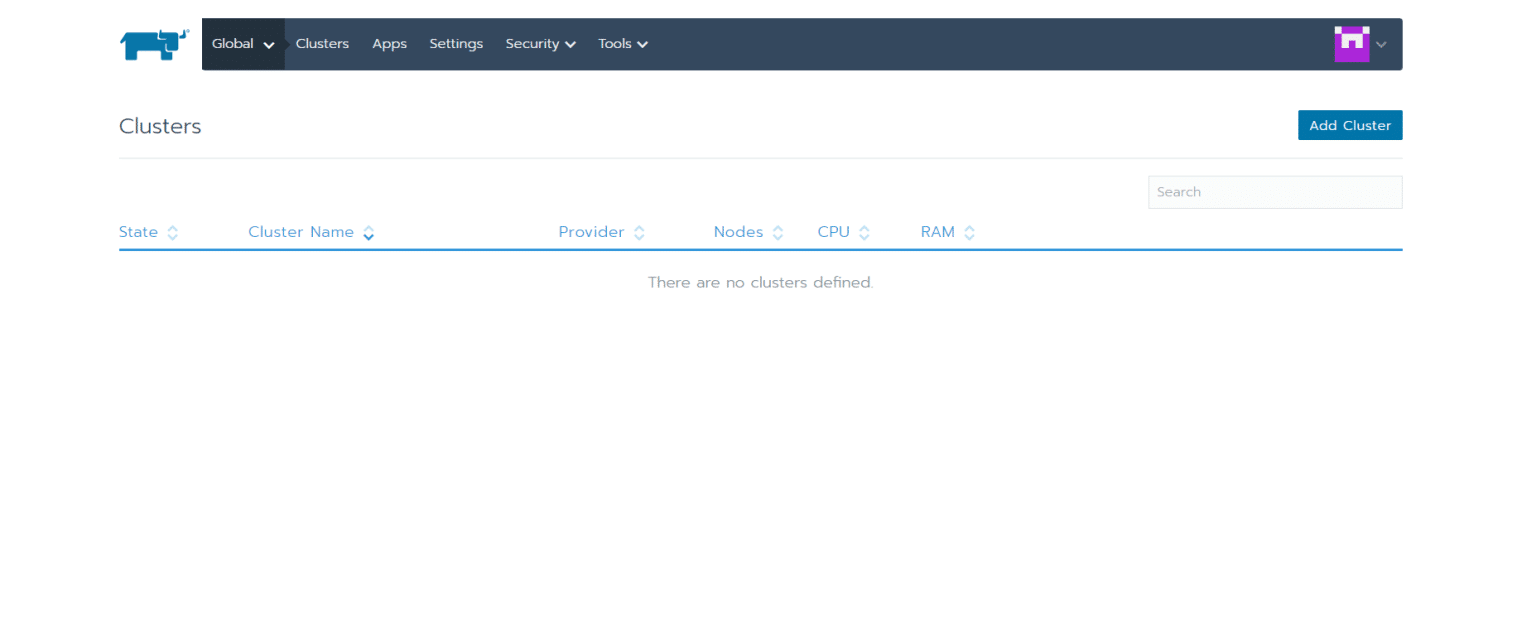The image size is (1536, 638).
Task: Click the Rancher cow logo
Action: [154, 44]
